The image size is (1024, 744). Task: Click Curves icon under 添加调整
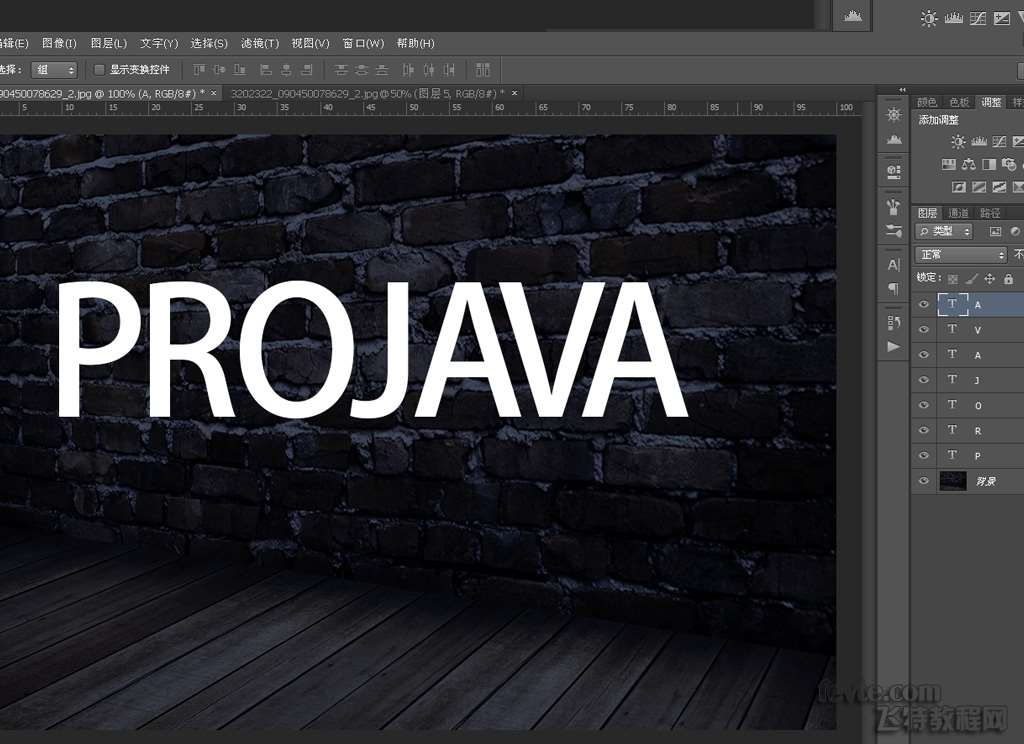pyautogui.click(x=999, y=142)
